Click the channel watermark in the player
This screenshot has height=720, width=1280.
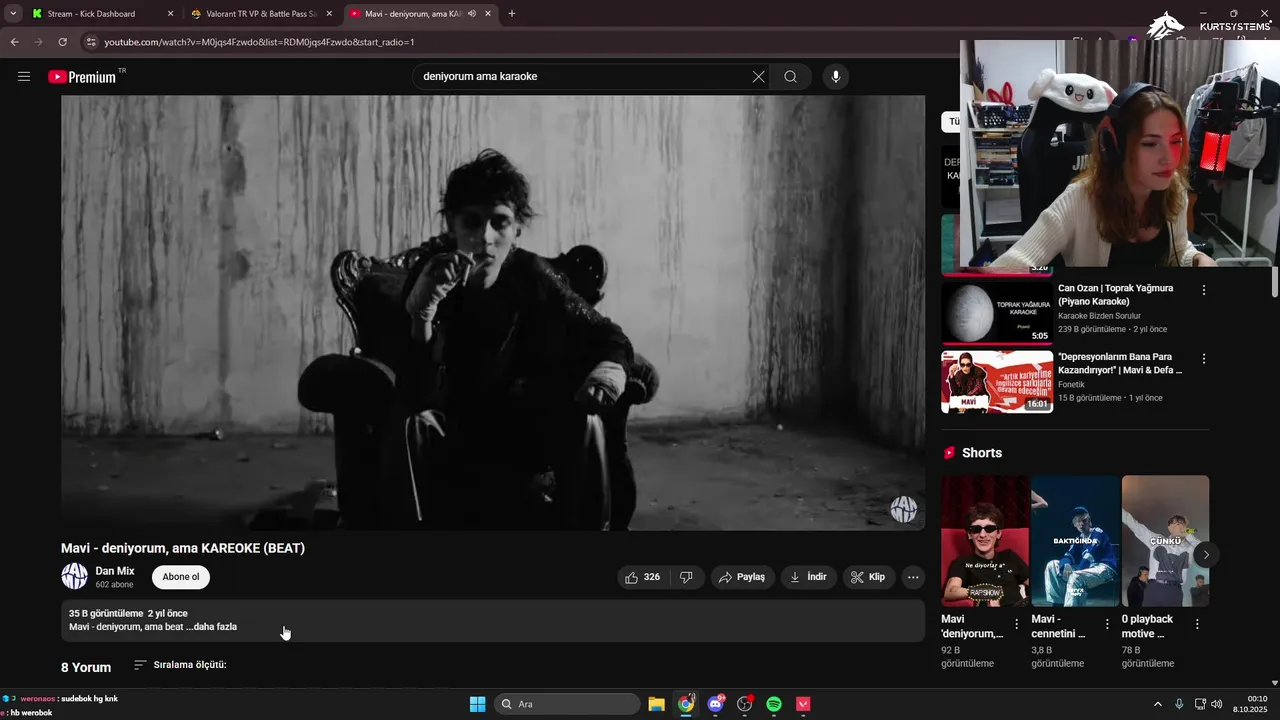tap(903, 509)
